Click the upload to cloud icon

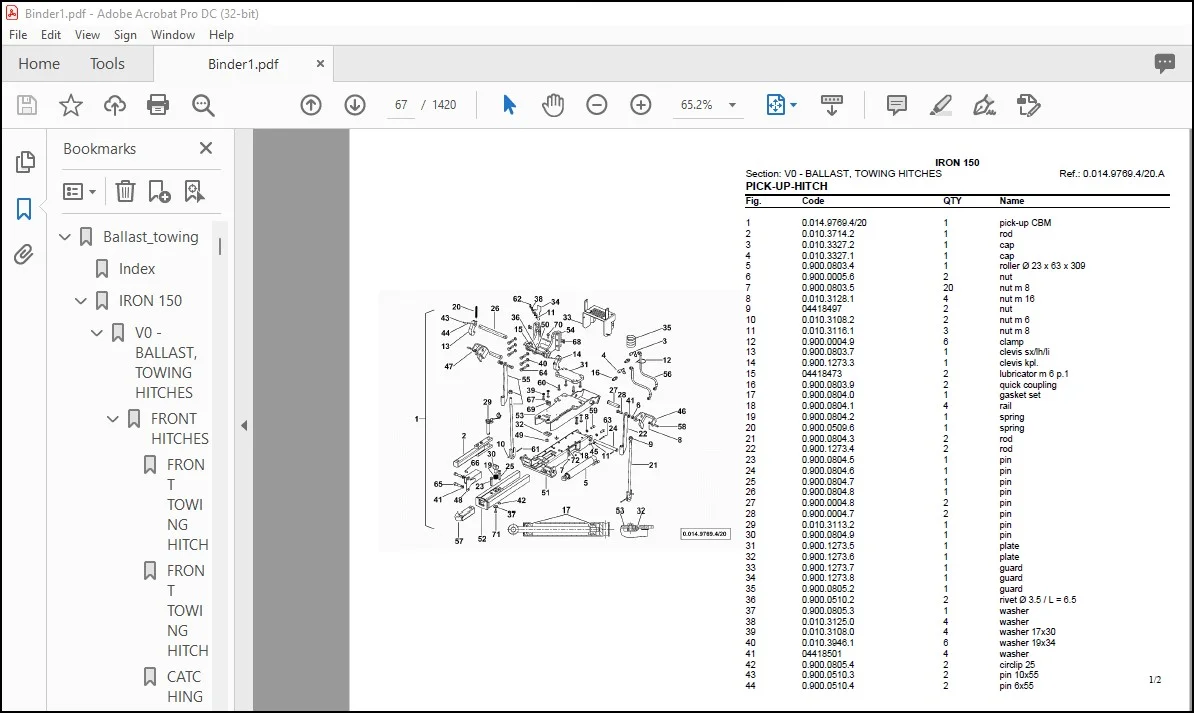(115, 105)
